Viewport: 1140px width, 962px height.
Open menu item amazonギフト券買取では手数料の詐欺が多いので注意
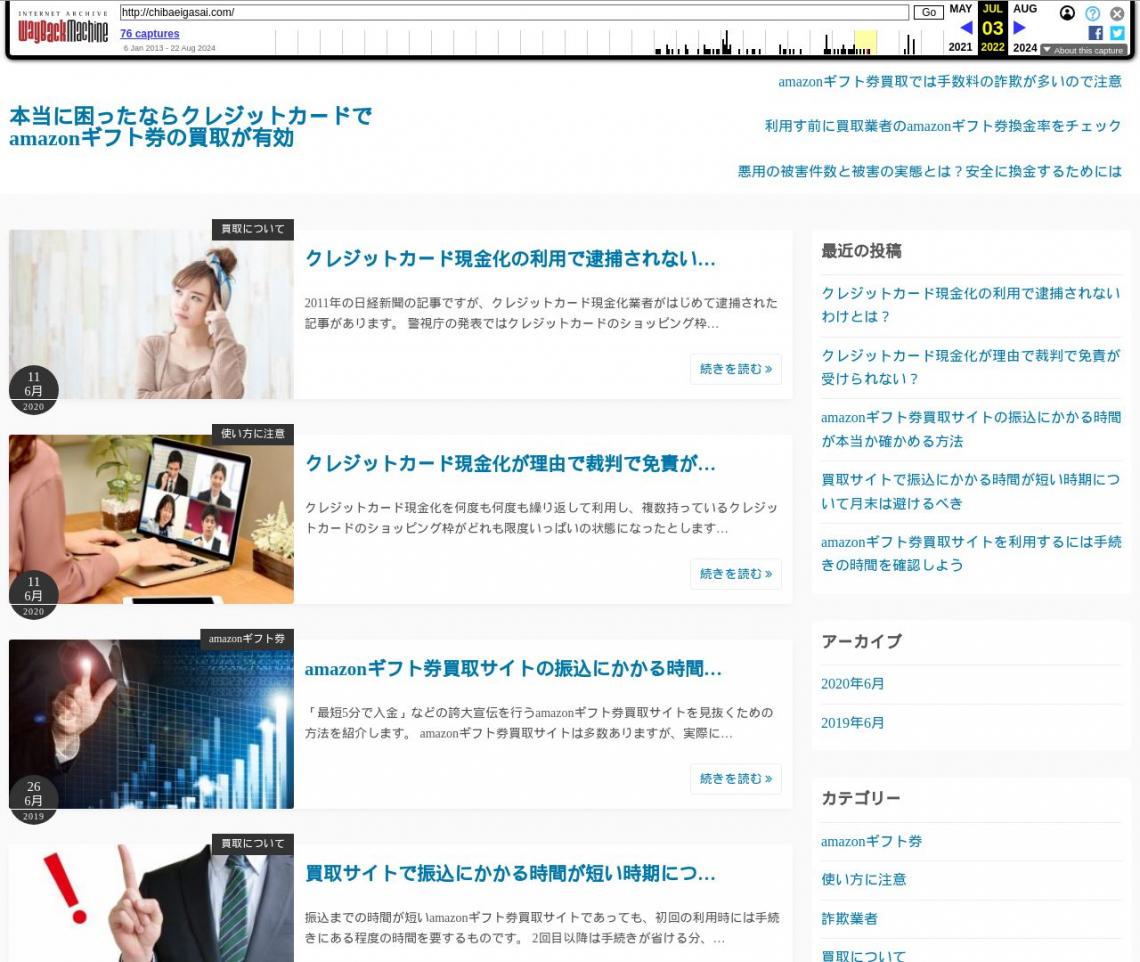tap(950, 81)
